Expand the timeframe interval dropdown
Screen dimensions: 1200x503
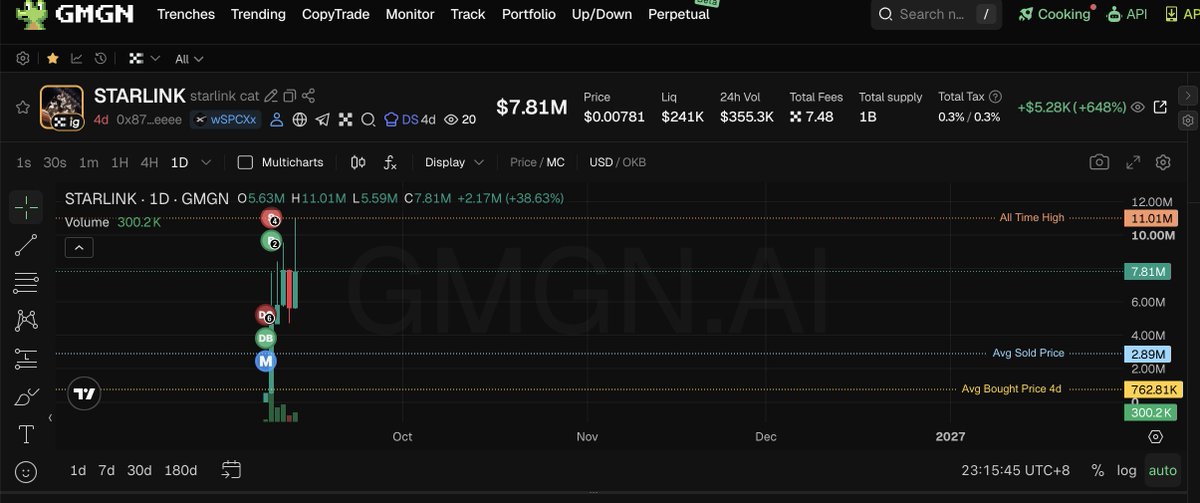pyautogui.click(x=206, y=162)
